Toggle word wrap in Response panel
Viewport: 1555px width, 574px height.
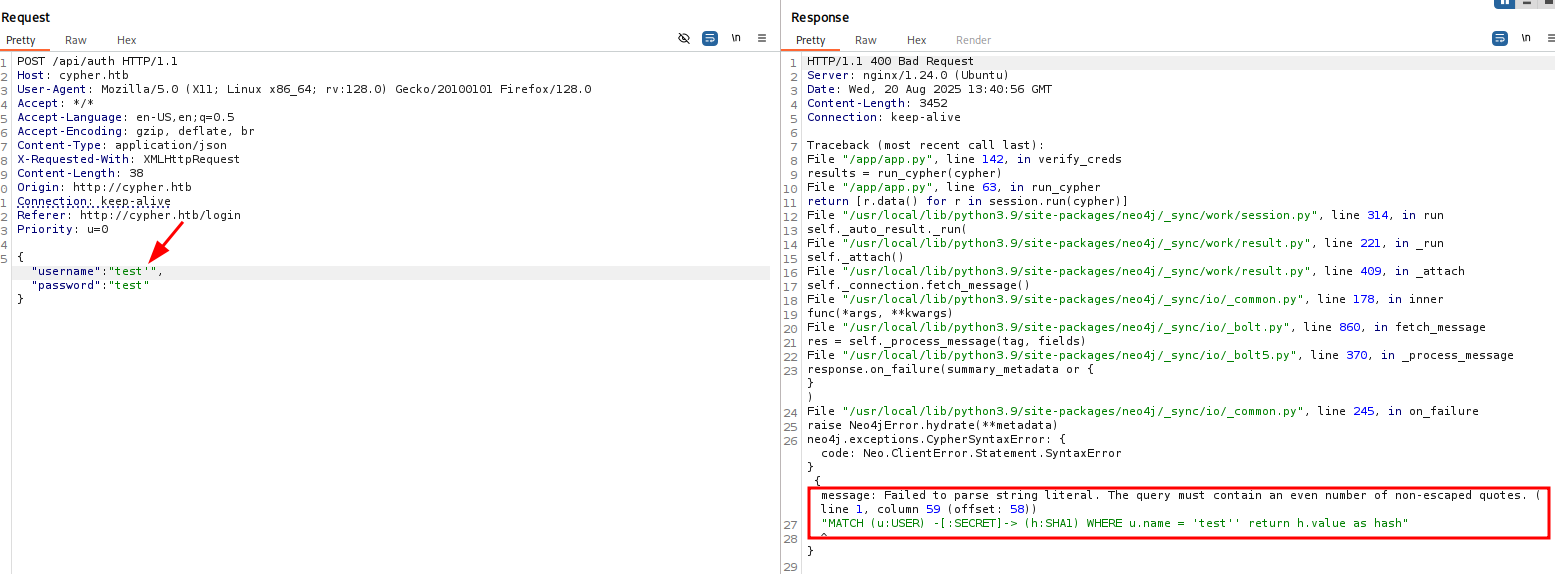coord(1500,38)
